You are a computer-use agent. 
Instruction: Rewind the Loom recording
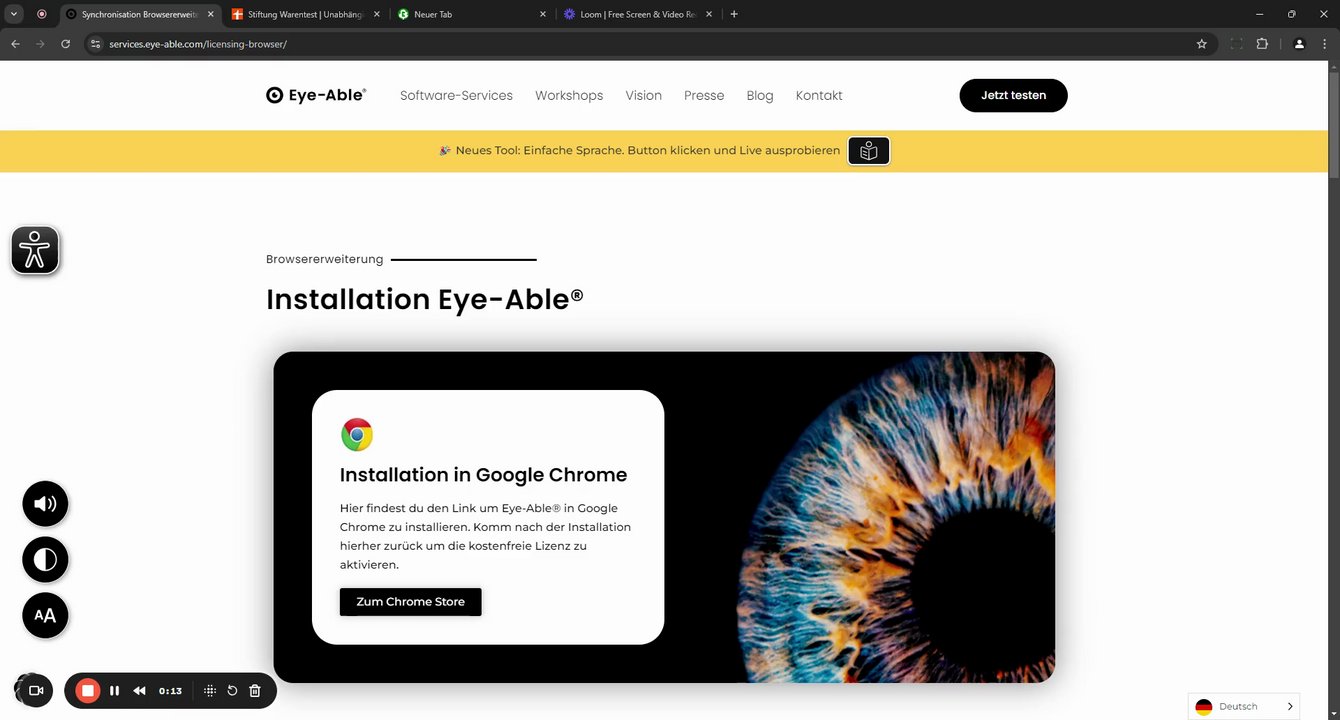(x=140, y=691)
